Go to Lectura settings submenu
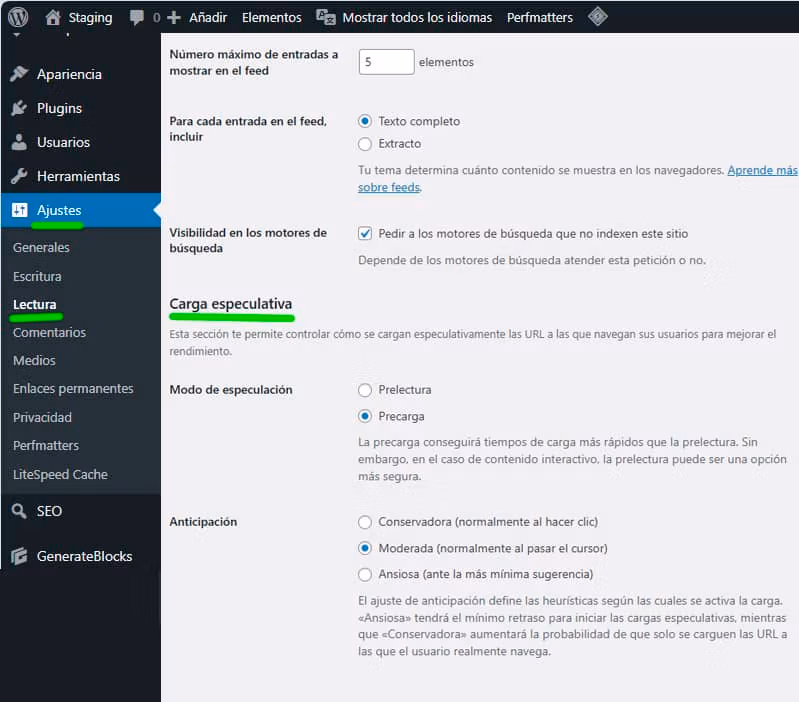The width and height of the screenshot is (799, 702). [x=35, y=304]
